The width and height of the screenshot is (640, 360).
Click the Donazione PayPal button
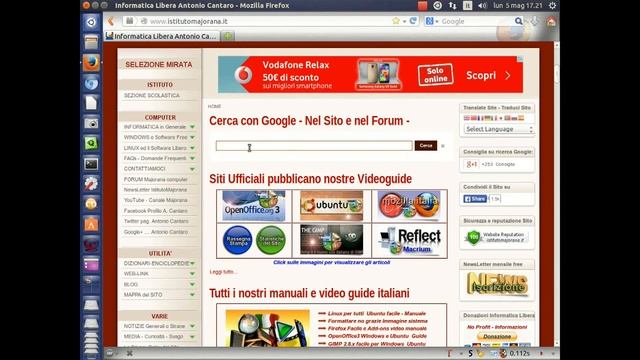coord(497,337)
